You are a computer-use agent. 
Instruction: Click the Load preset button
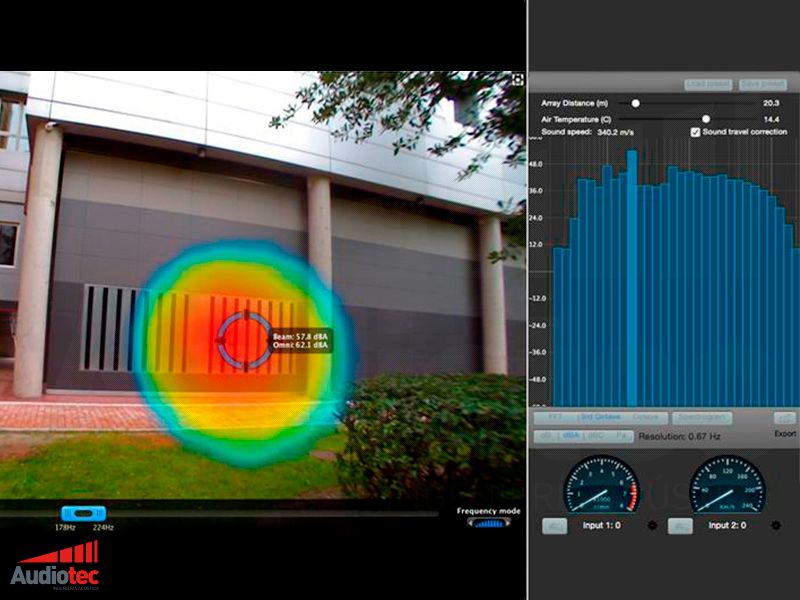(708, 85)
